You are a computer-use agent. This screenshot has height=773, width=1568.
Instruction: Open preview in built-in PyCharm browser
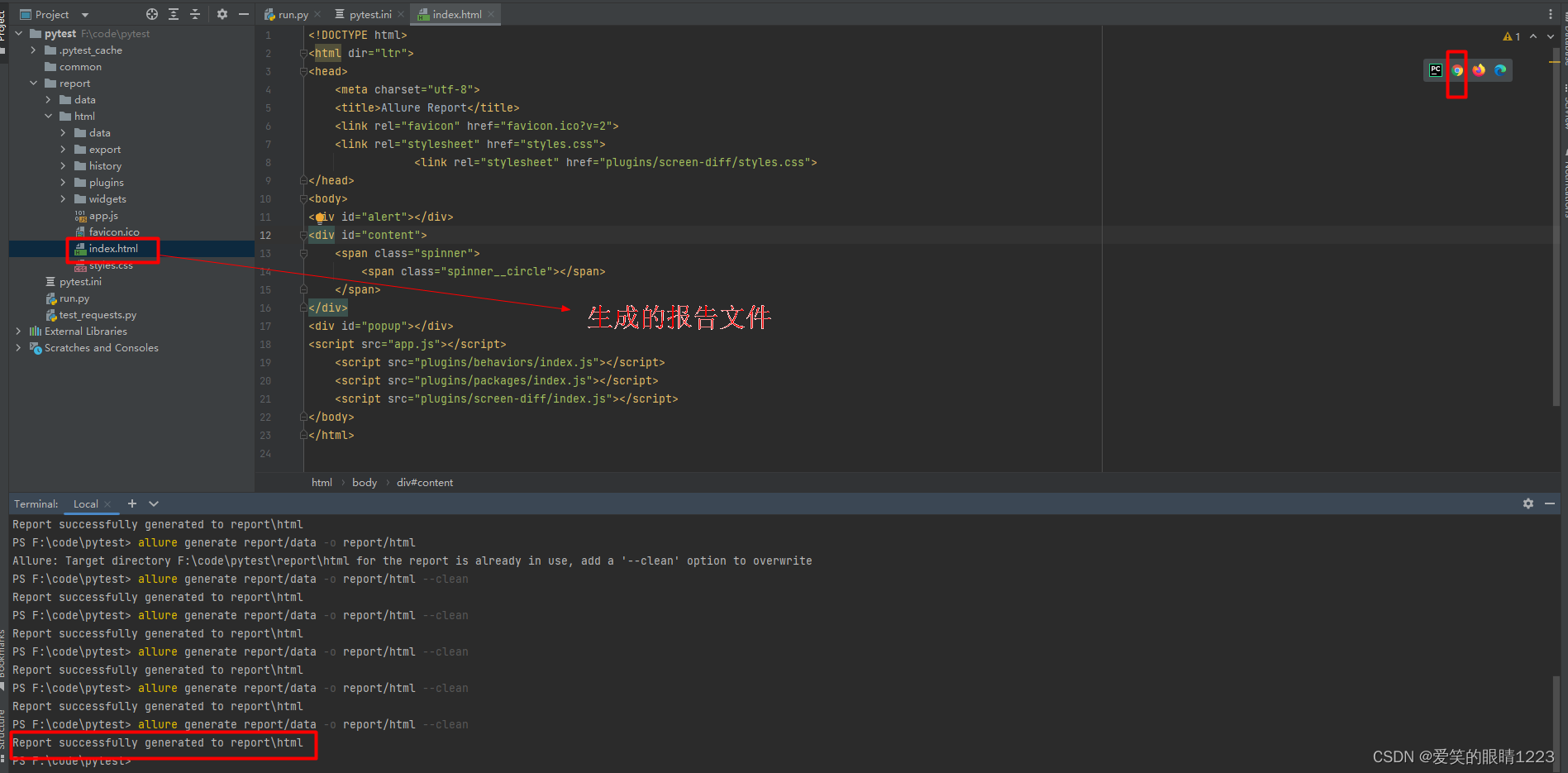[x=1436, y=70]
